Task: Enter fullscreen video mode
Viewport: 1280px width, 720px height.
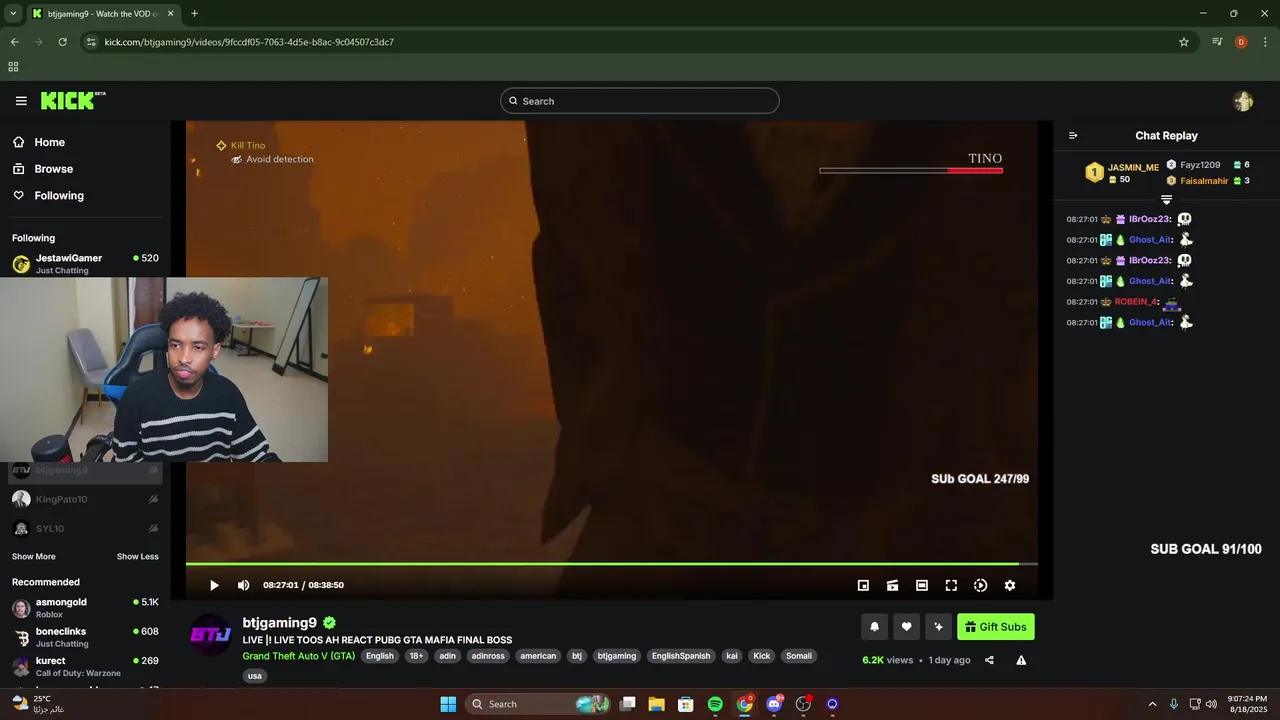Action: (x=951, y=585)
